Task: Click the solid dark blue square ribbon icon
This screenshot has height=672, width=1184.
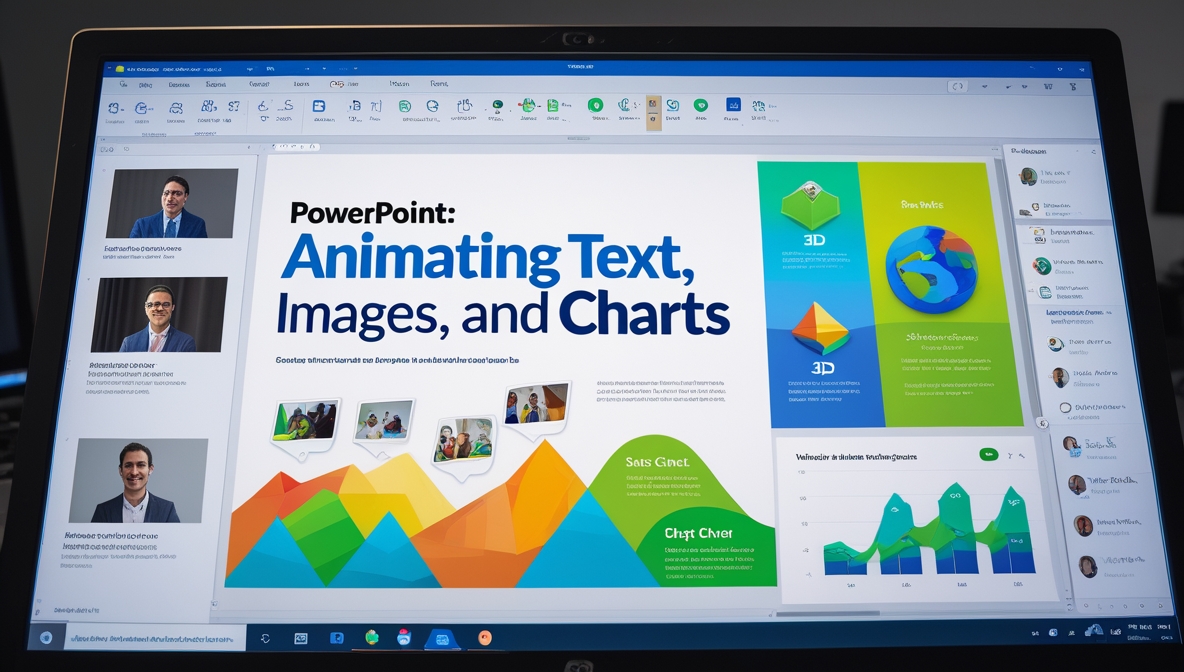Action: 732,105
